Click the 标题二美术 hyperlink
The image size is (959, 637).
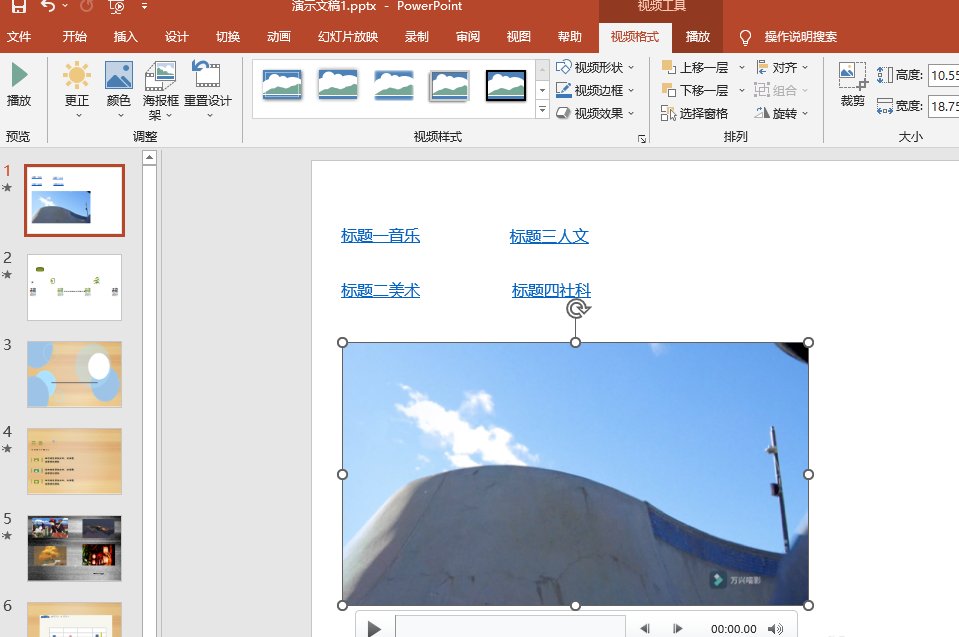380,290
